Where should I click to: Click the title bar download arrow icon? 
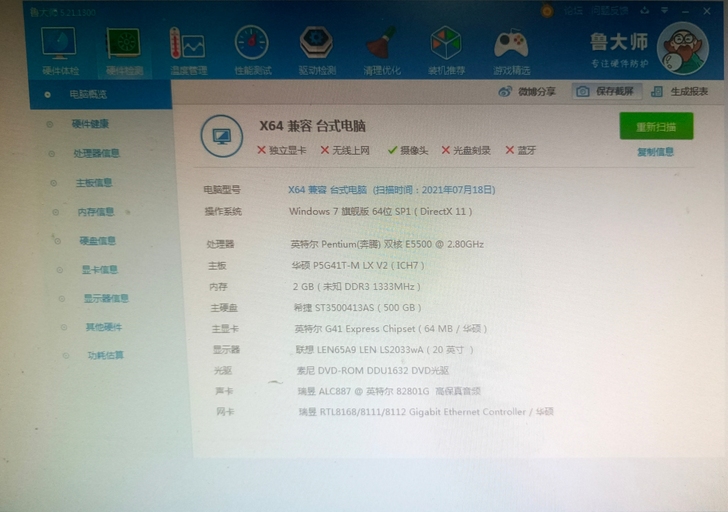tap(644, 10)
